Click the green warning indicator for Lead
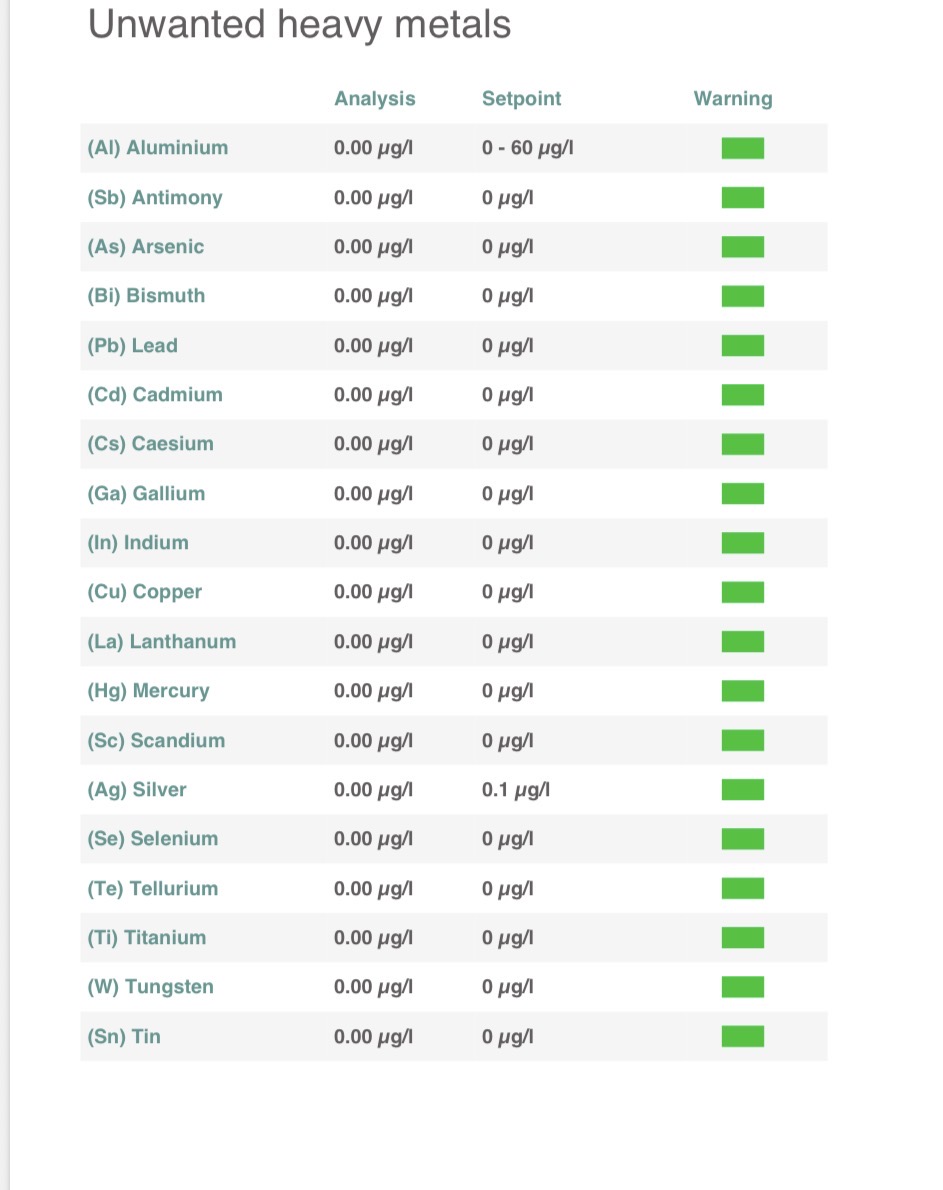Viewport: 943px width, 1190px height. coord(743,346)
